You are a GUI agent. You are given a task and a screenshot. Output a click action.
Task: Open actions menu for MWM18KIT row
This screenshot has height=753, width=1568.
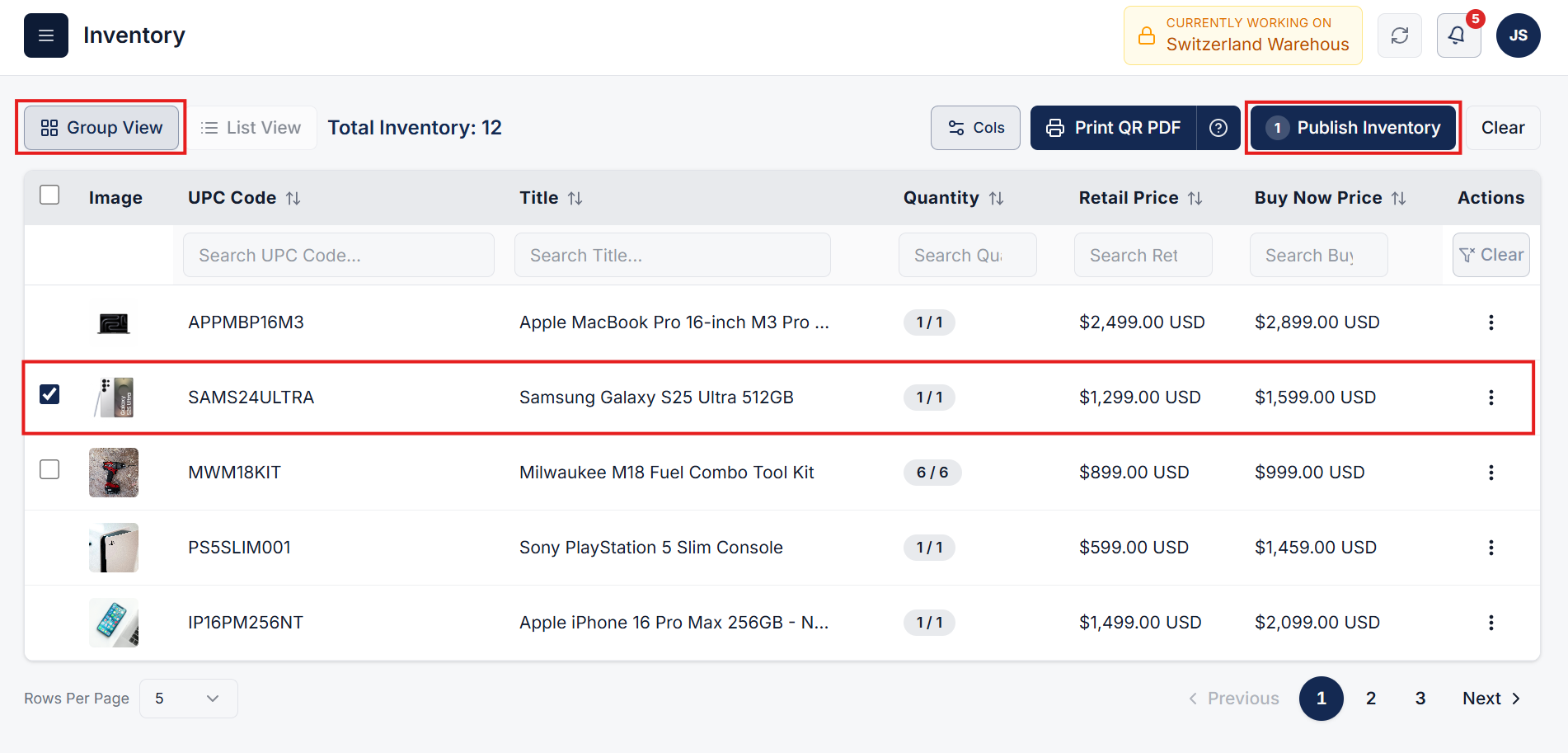tap(1491, 473)
